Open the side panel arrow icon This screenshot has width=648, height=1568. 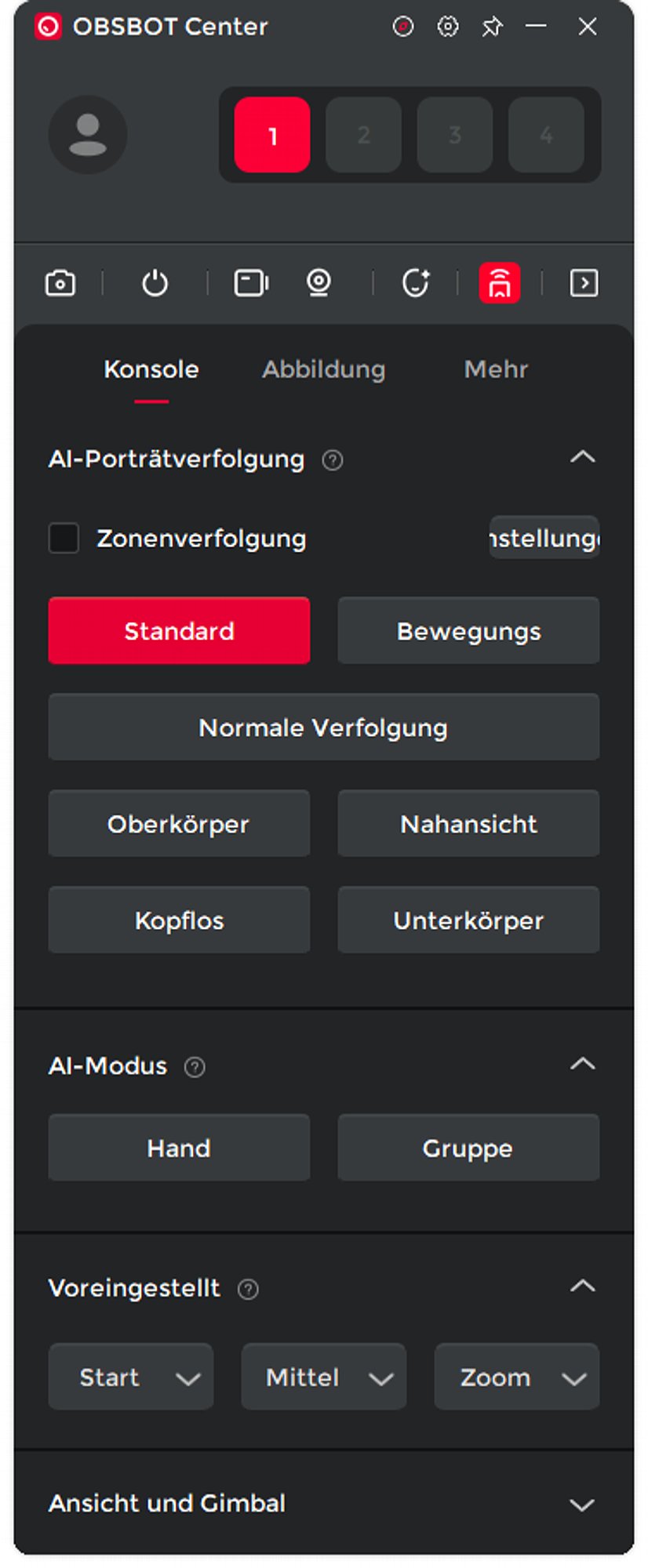[x=584, y=283]
